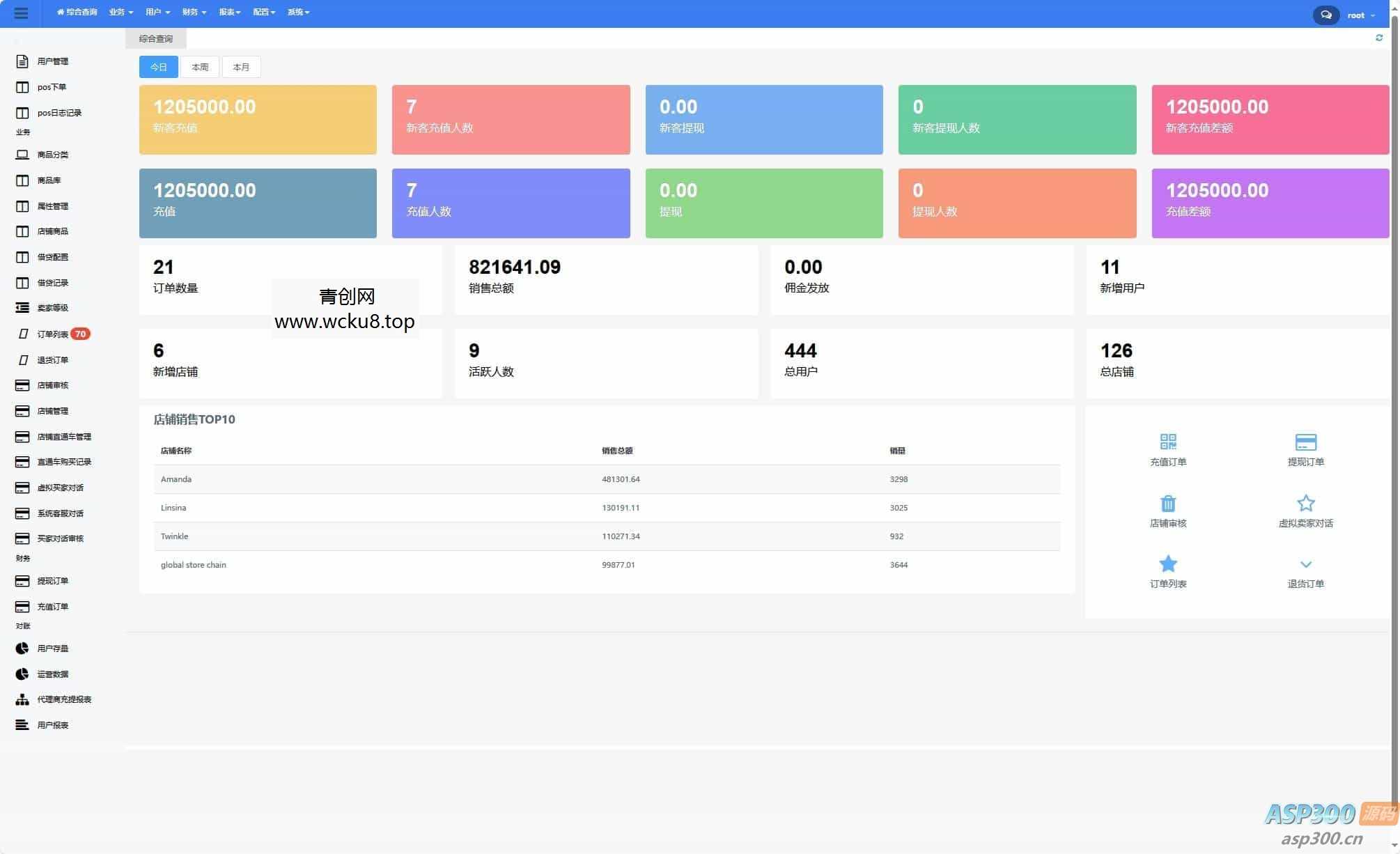Switch statistics view to 本周
The width and height of the screenshot is (1400, 854).
200,67
